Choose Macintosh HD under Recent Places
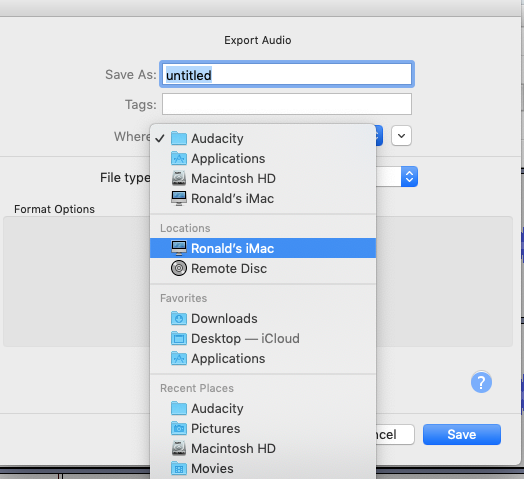The width and height of the screenshot is (524, 479). pos(263,449)
